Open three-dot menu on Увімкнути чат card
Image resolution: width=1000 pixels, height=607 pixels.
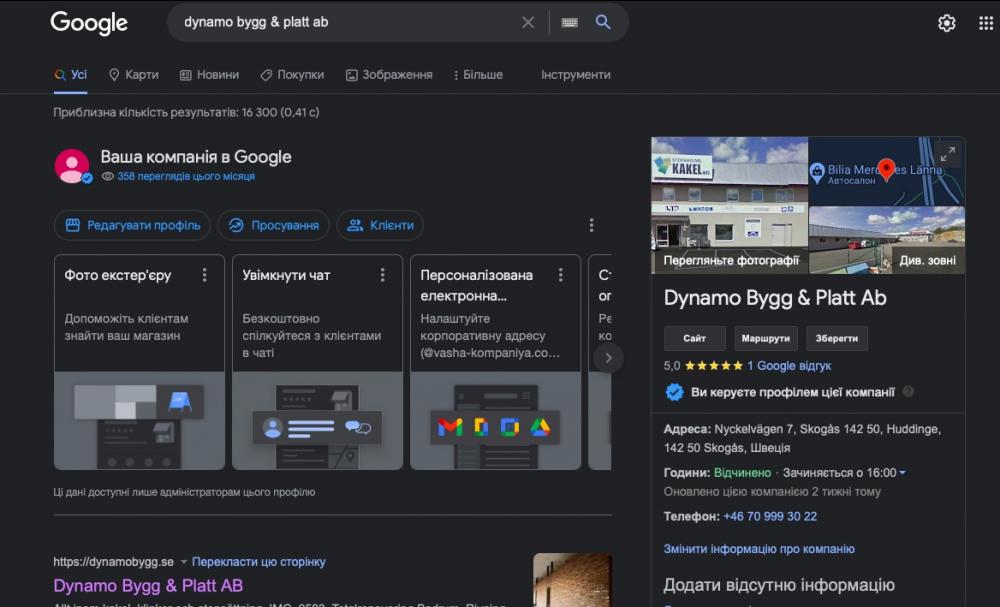click(383, 275)
